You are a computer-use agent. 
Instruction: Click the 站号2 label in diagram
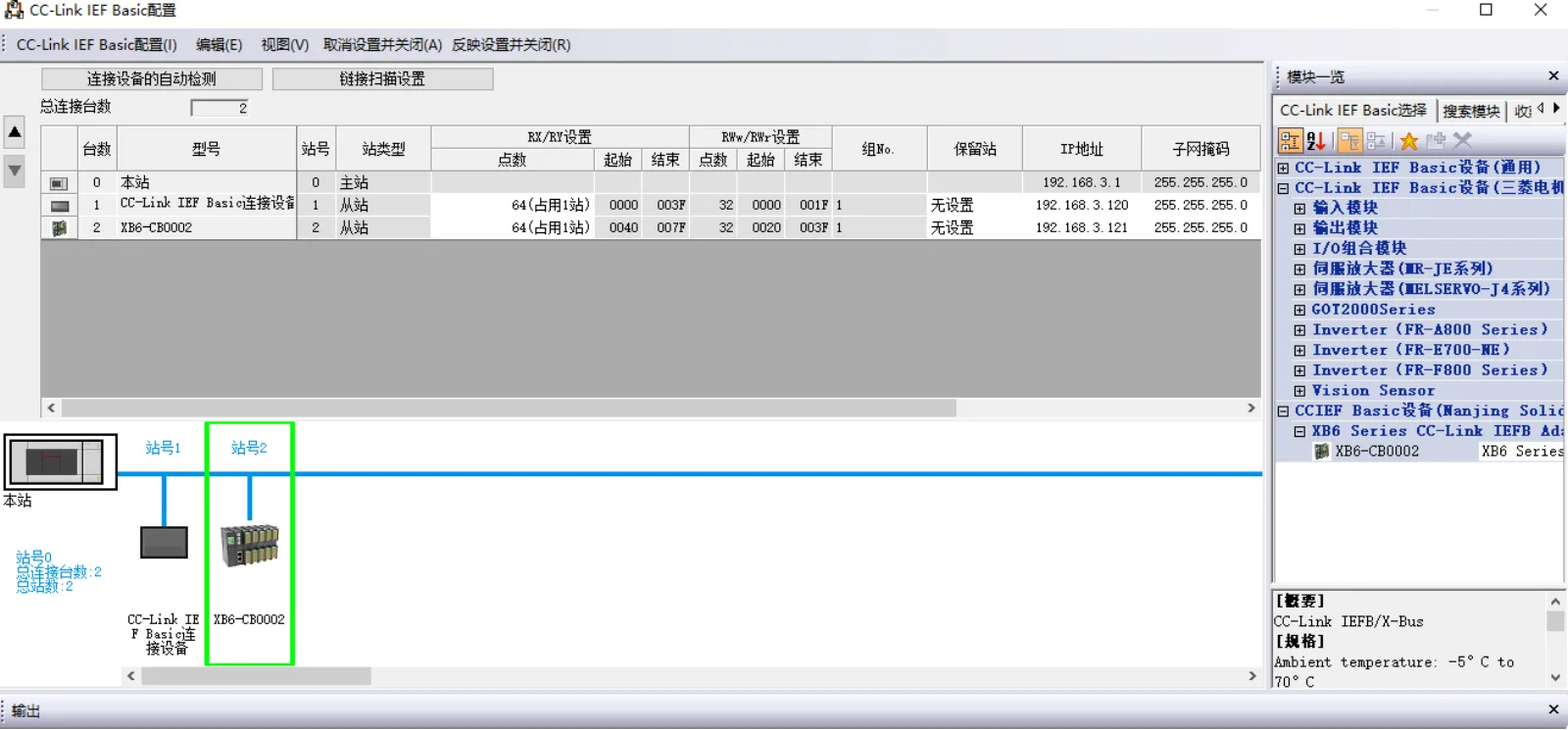tap(249, 448)
